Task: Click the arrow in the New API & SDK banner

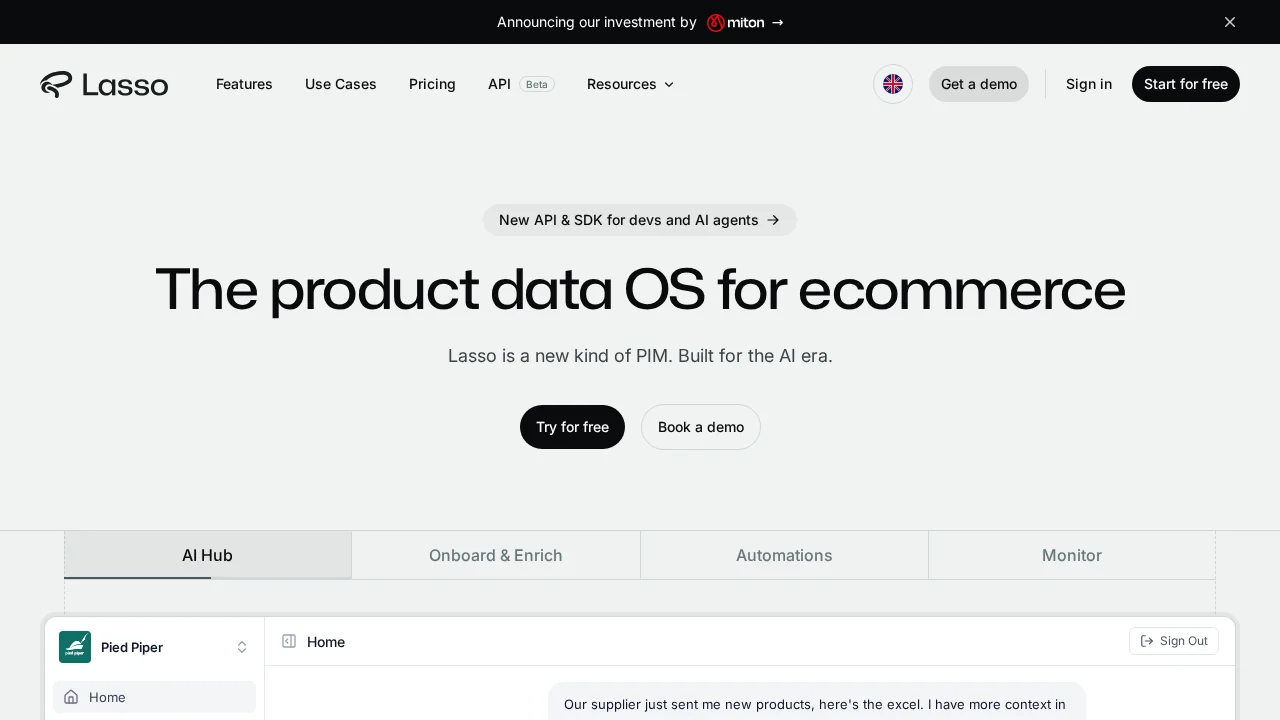Action: coord(773,220)
